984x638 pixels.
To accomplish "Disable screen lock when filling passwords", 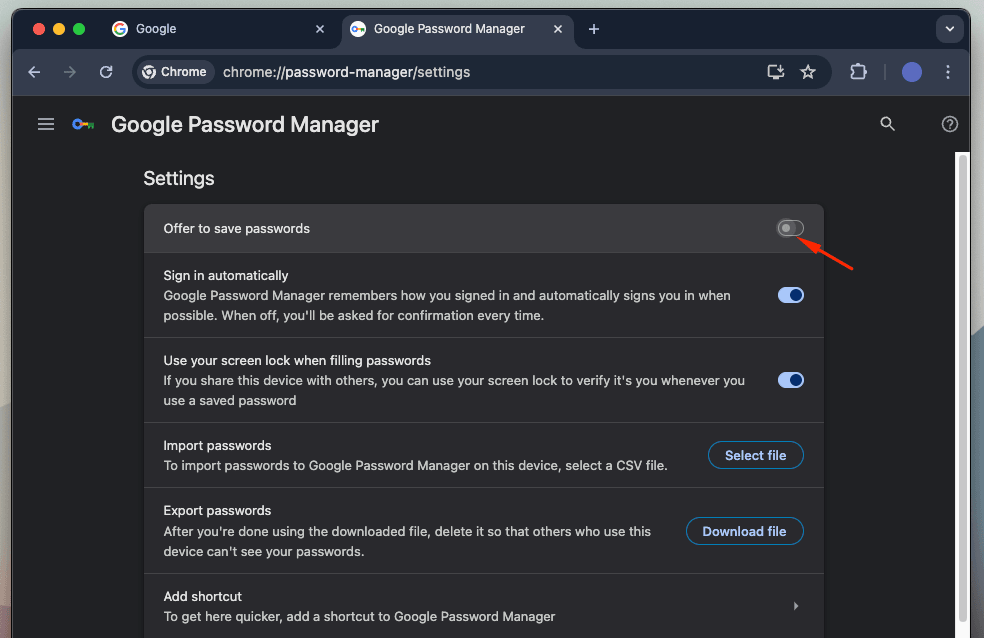I will pos(790,380).
